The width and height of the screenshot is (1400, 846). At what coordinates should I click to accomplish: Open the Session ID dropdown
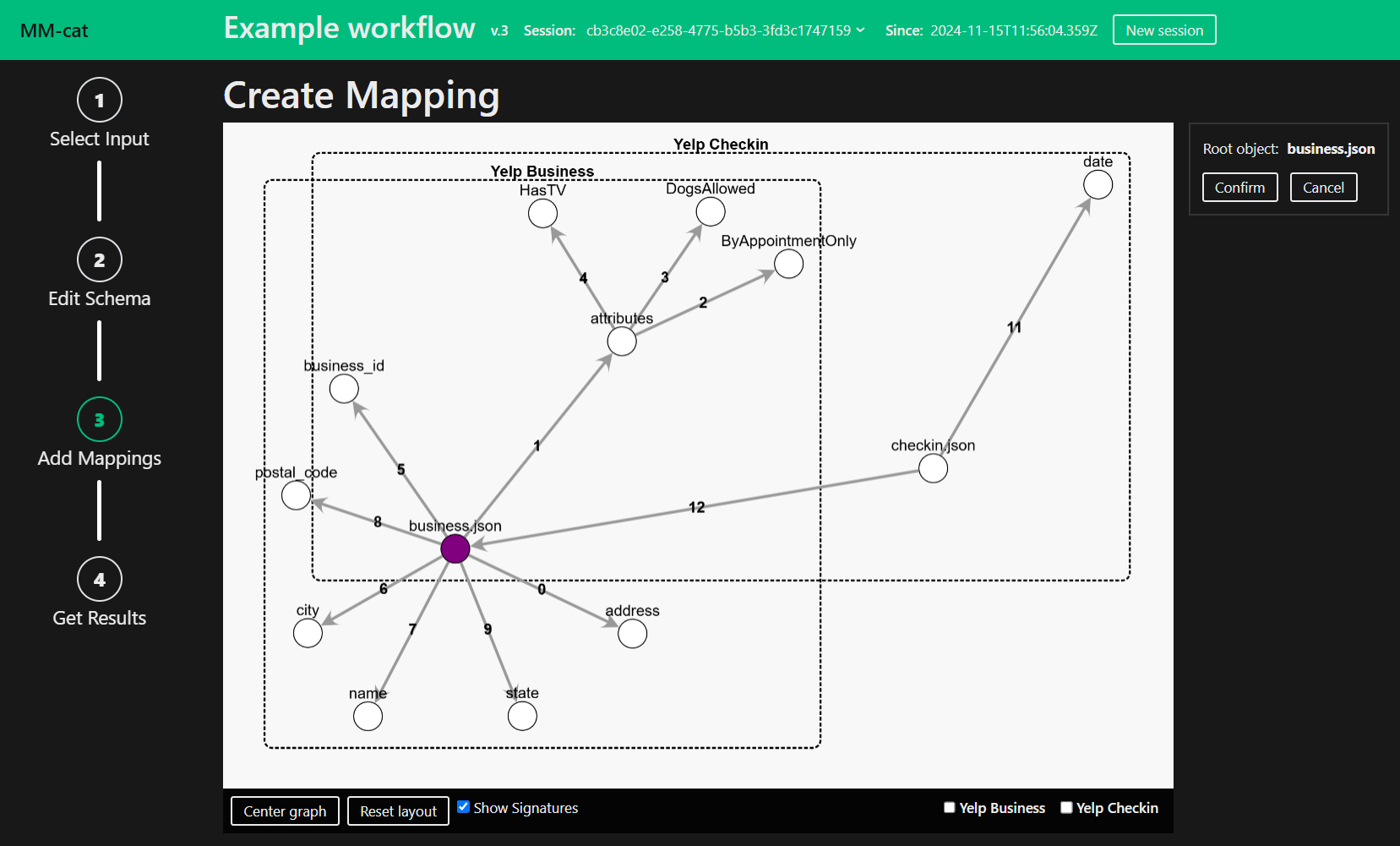(726, 30)
